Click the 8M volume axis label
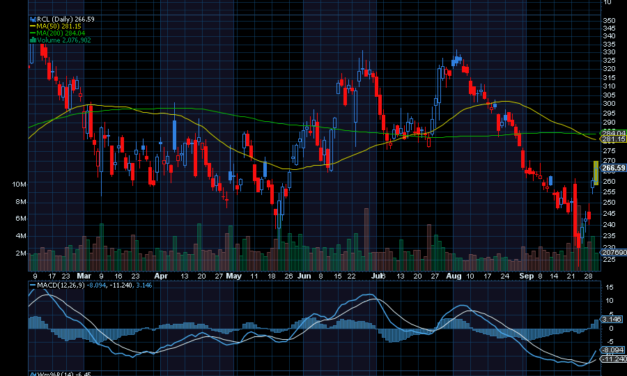The image size is (627, 376). pyautogui.click(x=21, y=202)
